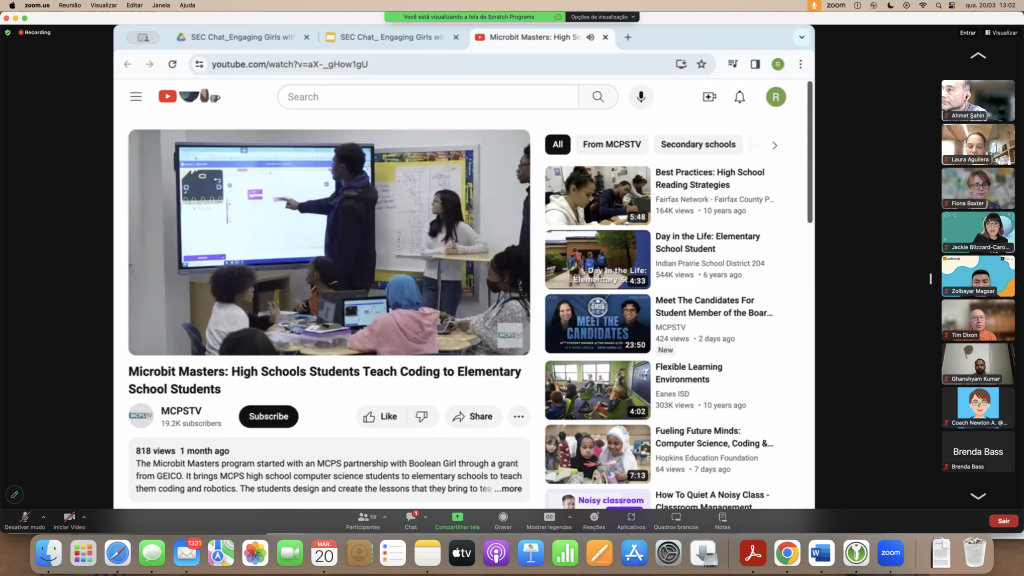Toggle Like on the Microbit Masters video
Viewport: 1024px width, 576px height.
pos(380,417)
